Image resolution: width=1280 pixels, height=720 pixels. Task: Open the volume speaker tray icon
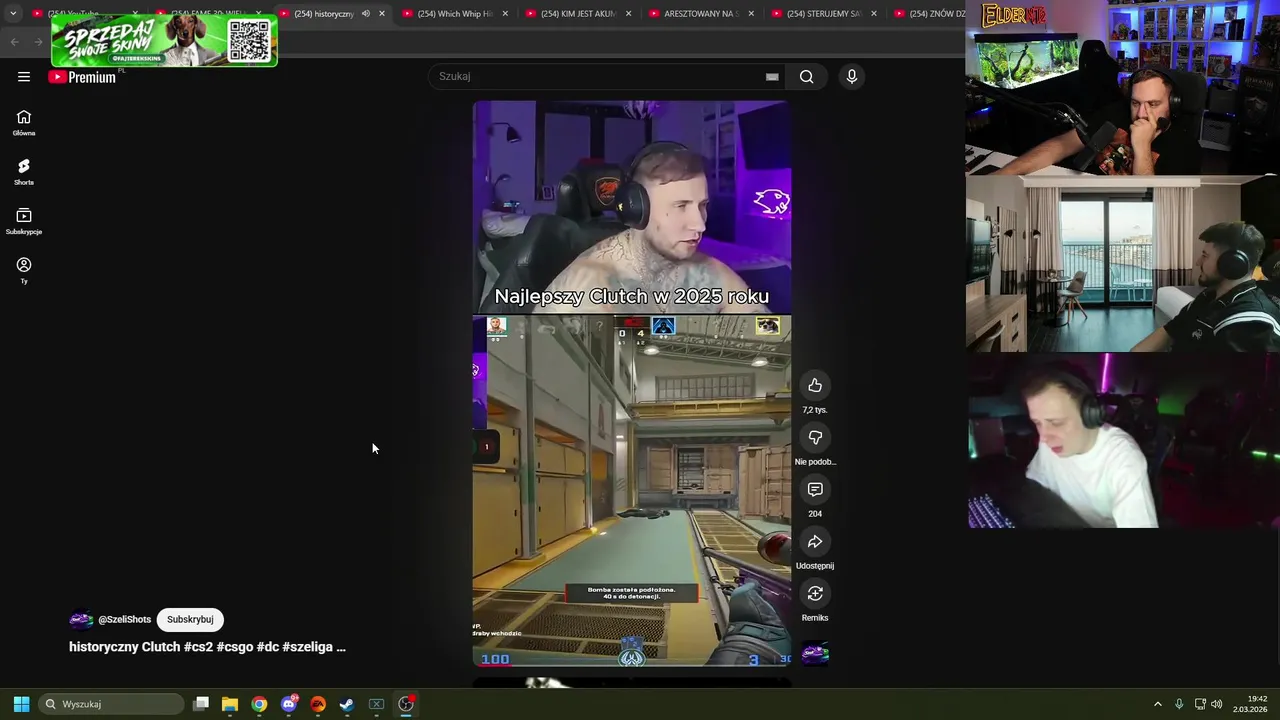(x=1217, y=704)
